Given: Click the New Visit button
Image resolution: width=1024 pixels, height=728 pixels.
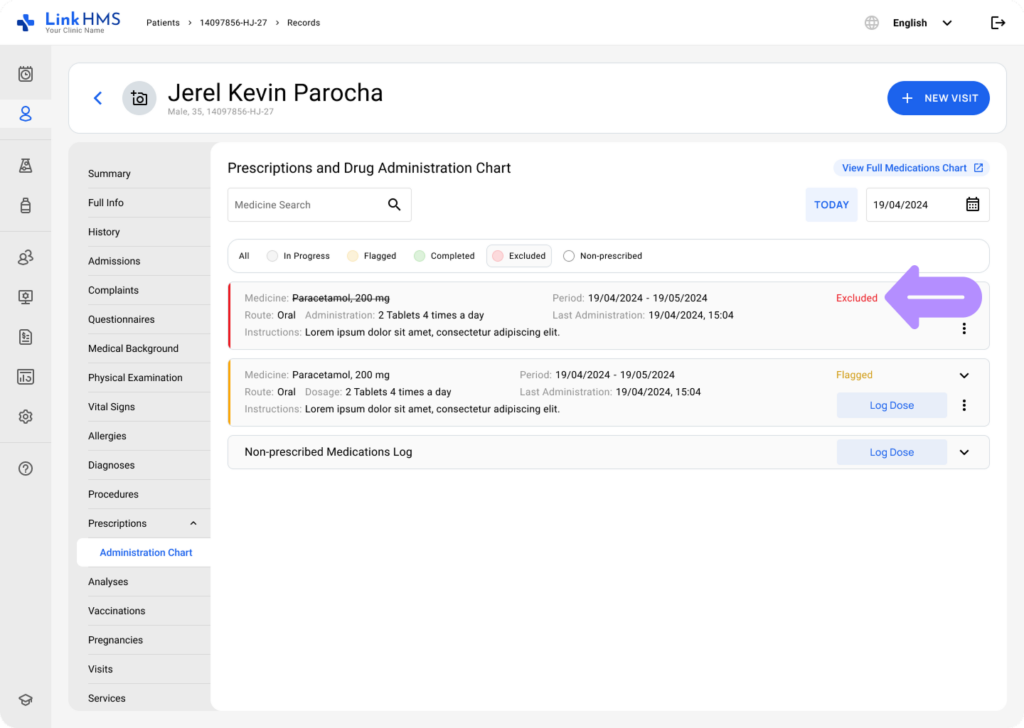Looking at the screenshot, I should click(x=938, y=98).
